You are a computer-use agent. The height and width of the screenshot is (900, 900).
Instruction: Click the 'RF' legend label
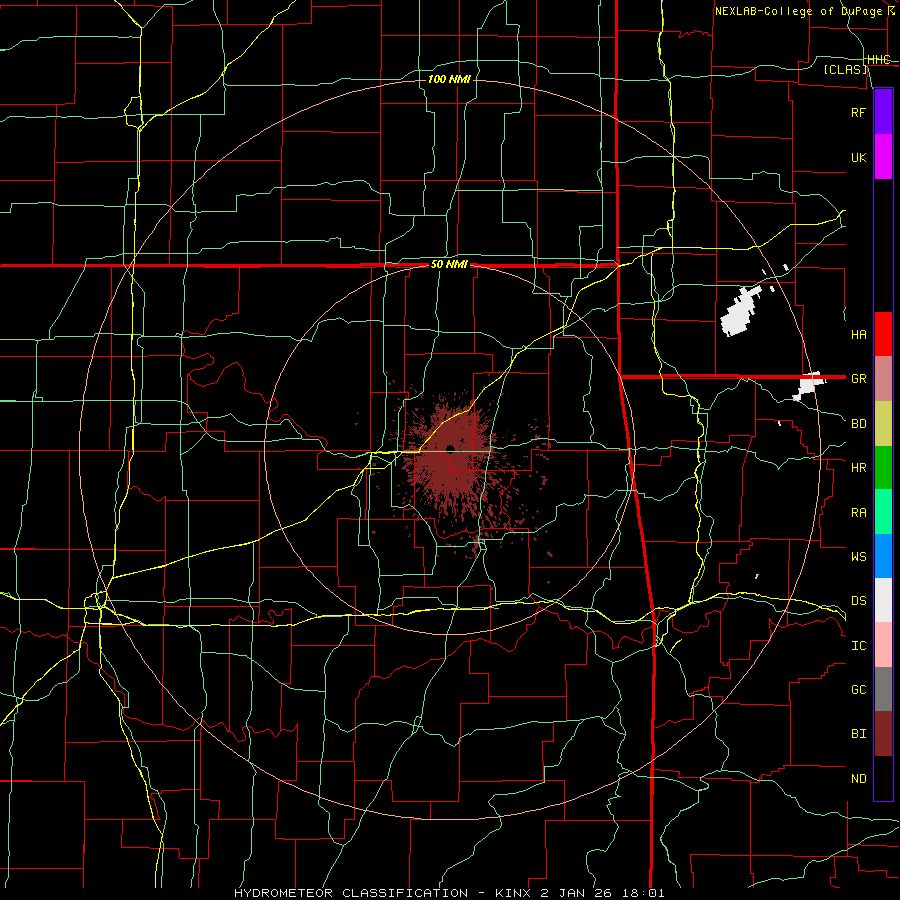859,112
